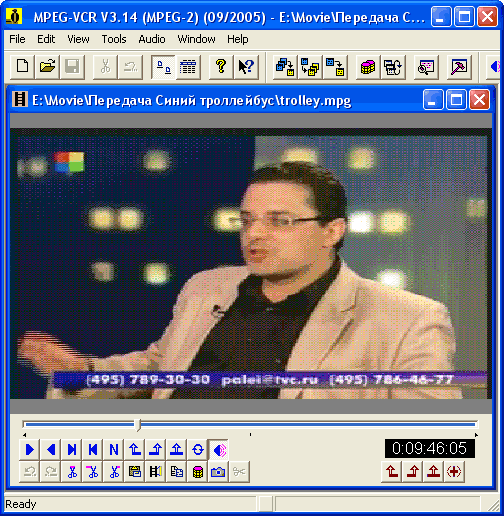This screenshot has height=516, width=504.
Task: Click the yellow barrel icon in main toolbar
Action: pos(368,67)
